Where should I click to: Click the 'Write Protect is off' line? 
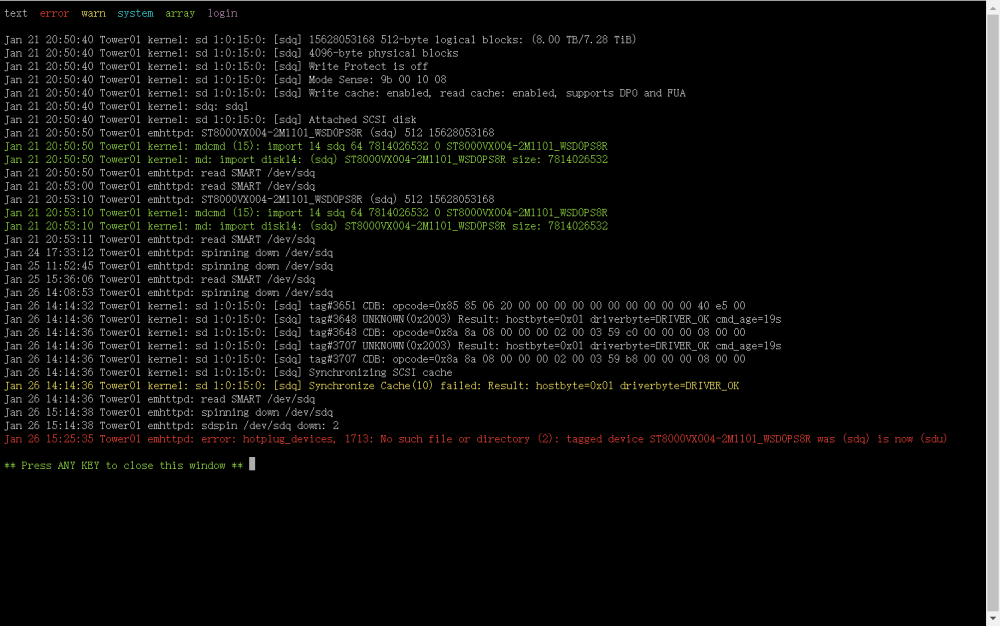click(x=216, y=66)
